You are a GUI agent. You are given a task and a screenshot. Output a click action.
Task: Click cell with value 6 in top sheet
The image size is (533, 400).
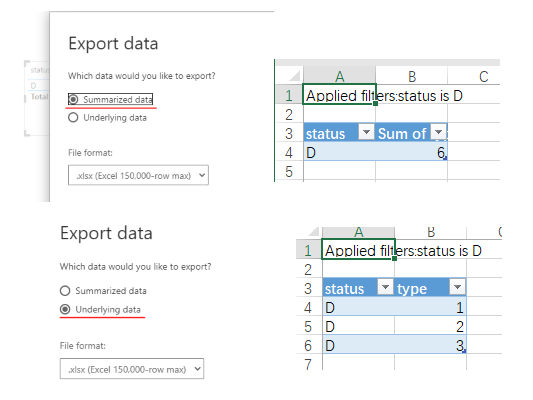point(412,153)
